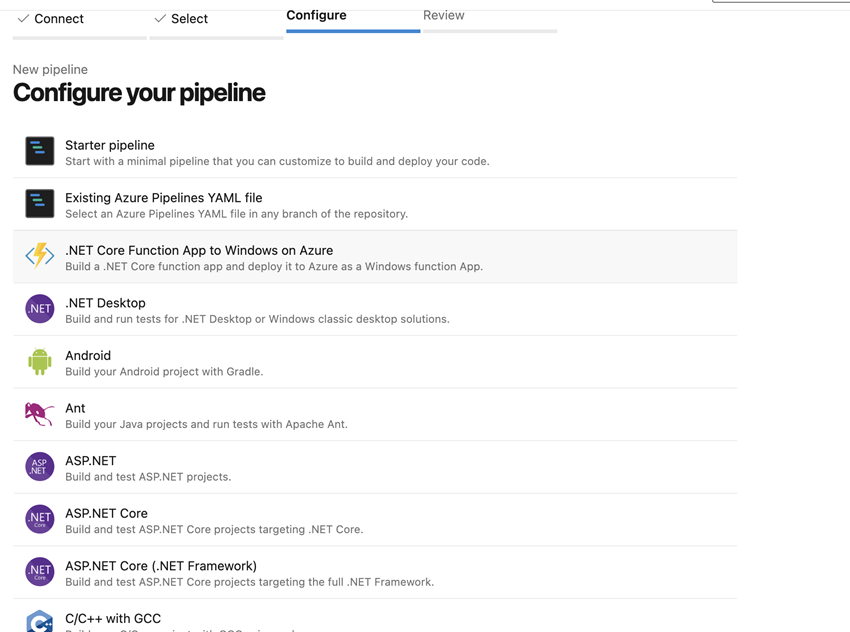Click the Existing Azure Pipelines YAML file icon

[x=39, y=203]
